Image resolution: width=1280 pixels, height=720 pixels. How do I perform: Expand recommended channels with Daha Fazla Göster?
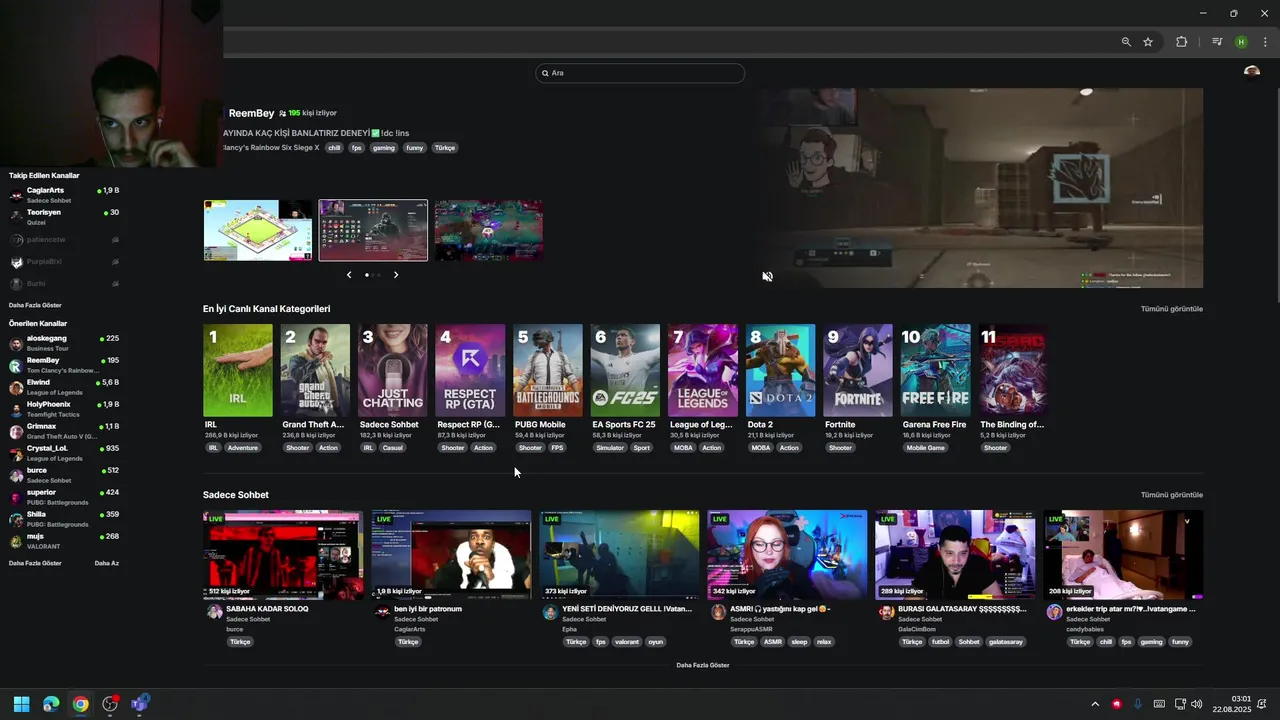(x=35, y=563)
